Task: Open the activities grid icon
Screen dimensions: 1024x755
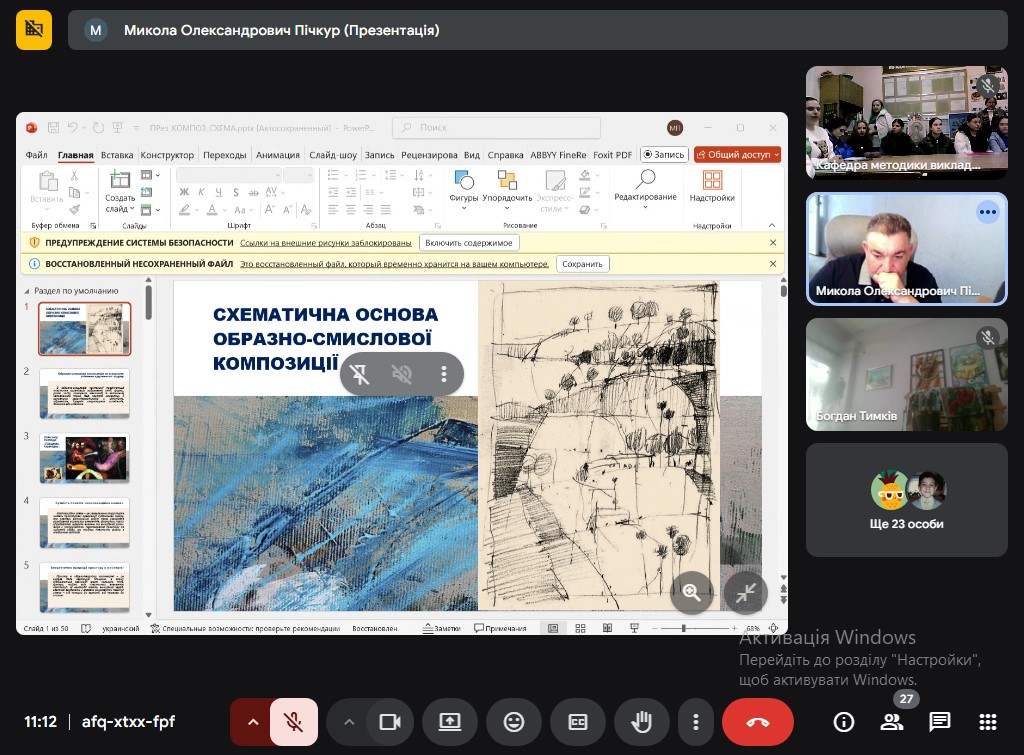Action: 987,722
